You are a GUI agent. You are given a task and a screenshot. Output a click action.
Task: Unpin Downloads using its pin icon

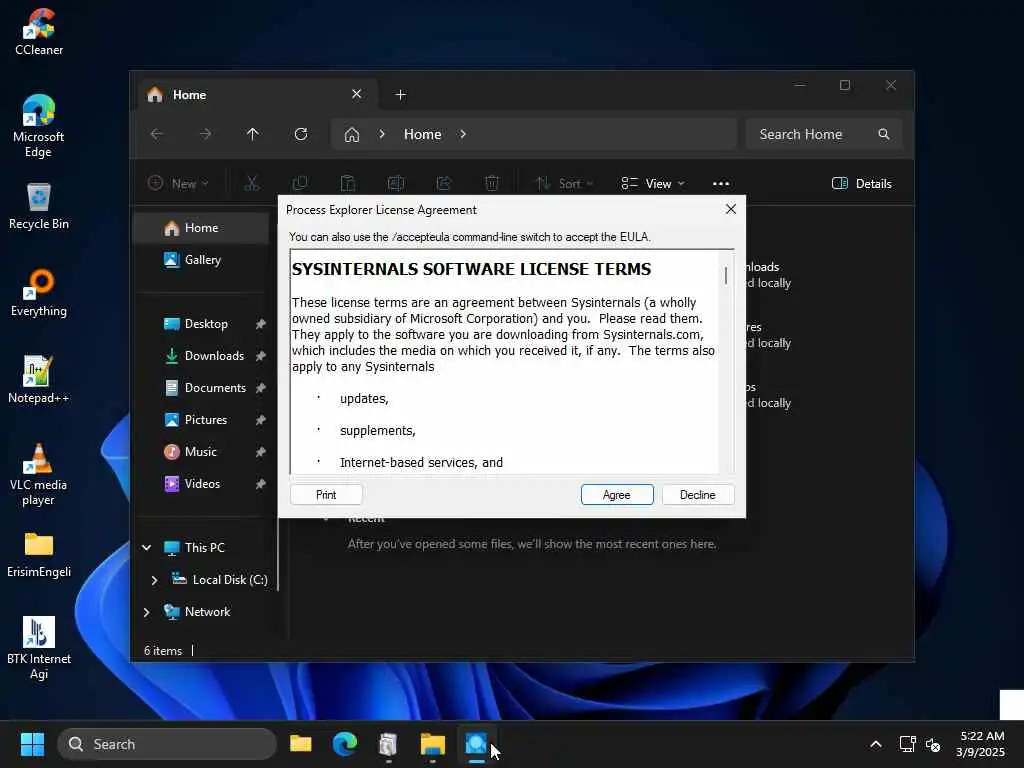coord(261,356)
